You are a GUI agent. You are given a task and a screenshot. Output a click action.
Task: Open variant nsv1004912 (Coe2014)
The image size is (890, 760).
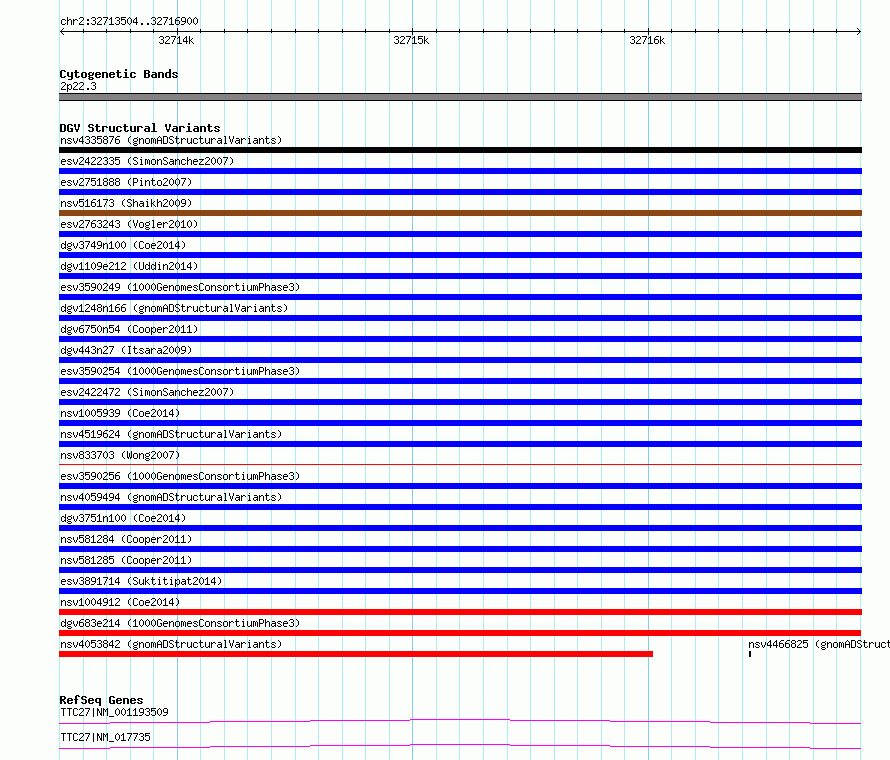pyautogui.click(x=120, y=602)
